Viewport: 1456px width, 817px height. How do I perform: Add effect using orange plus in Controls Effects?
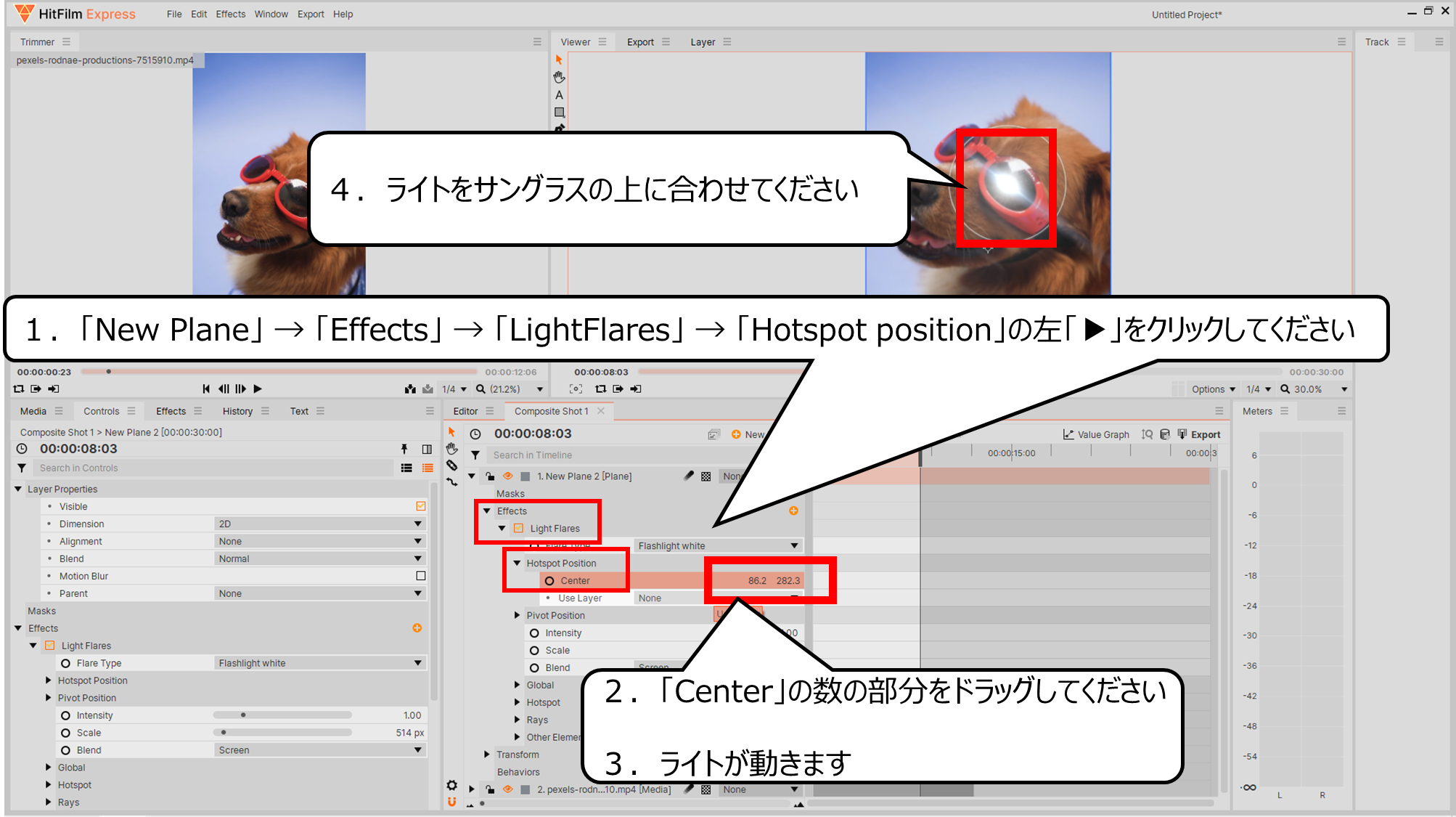tap(417, 628)
